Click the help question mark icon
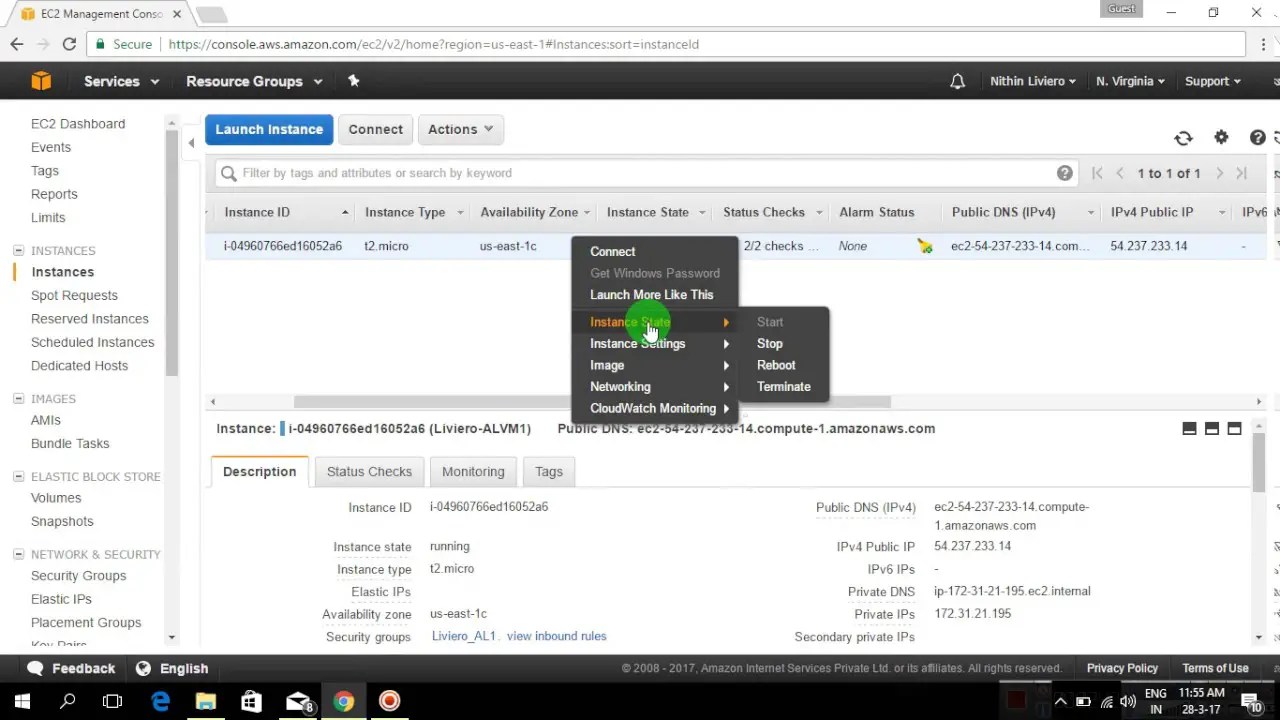The height and width of the screenshot is (720, 1280). [1257, 138]
